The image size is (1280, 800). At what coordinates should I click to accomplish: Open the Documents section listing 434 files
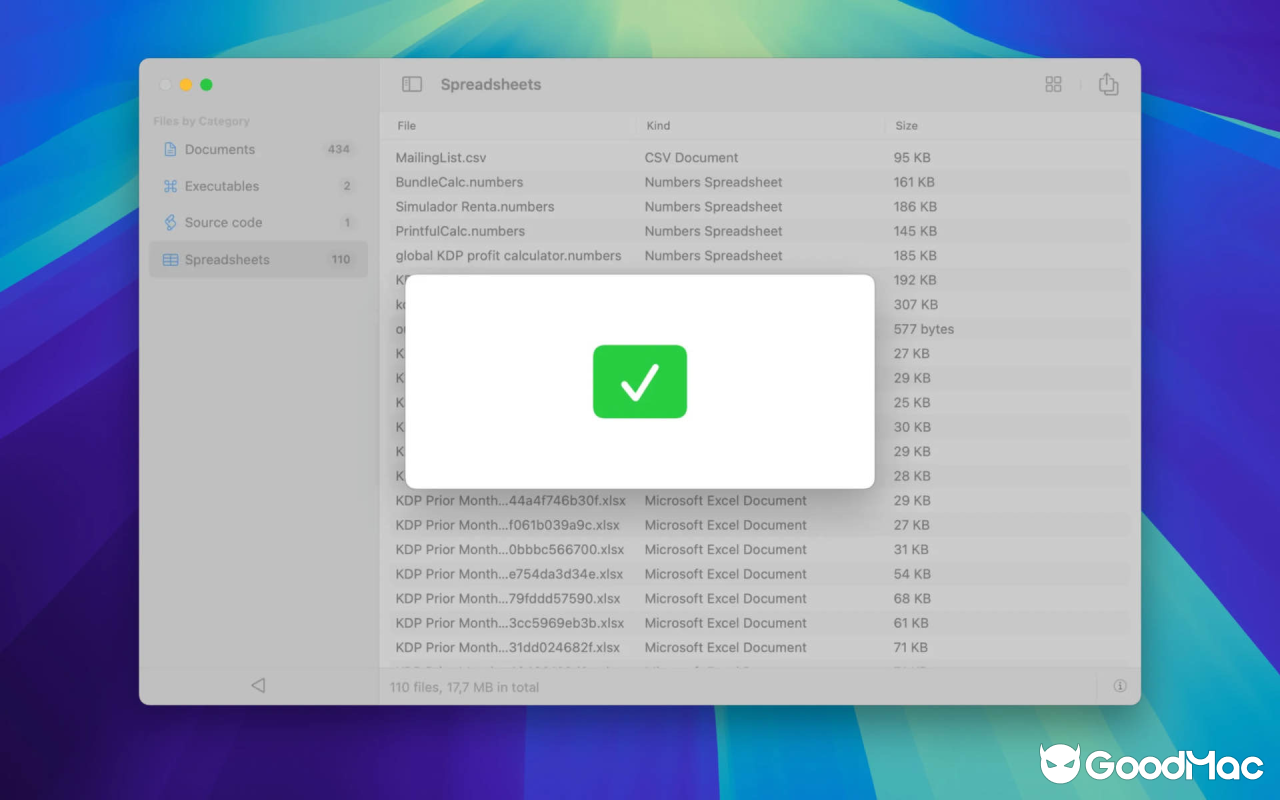point(220,149)
